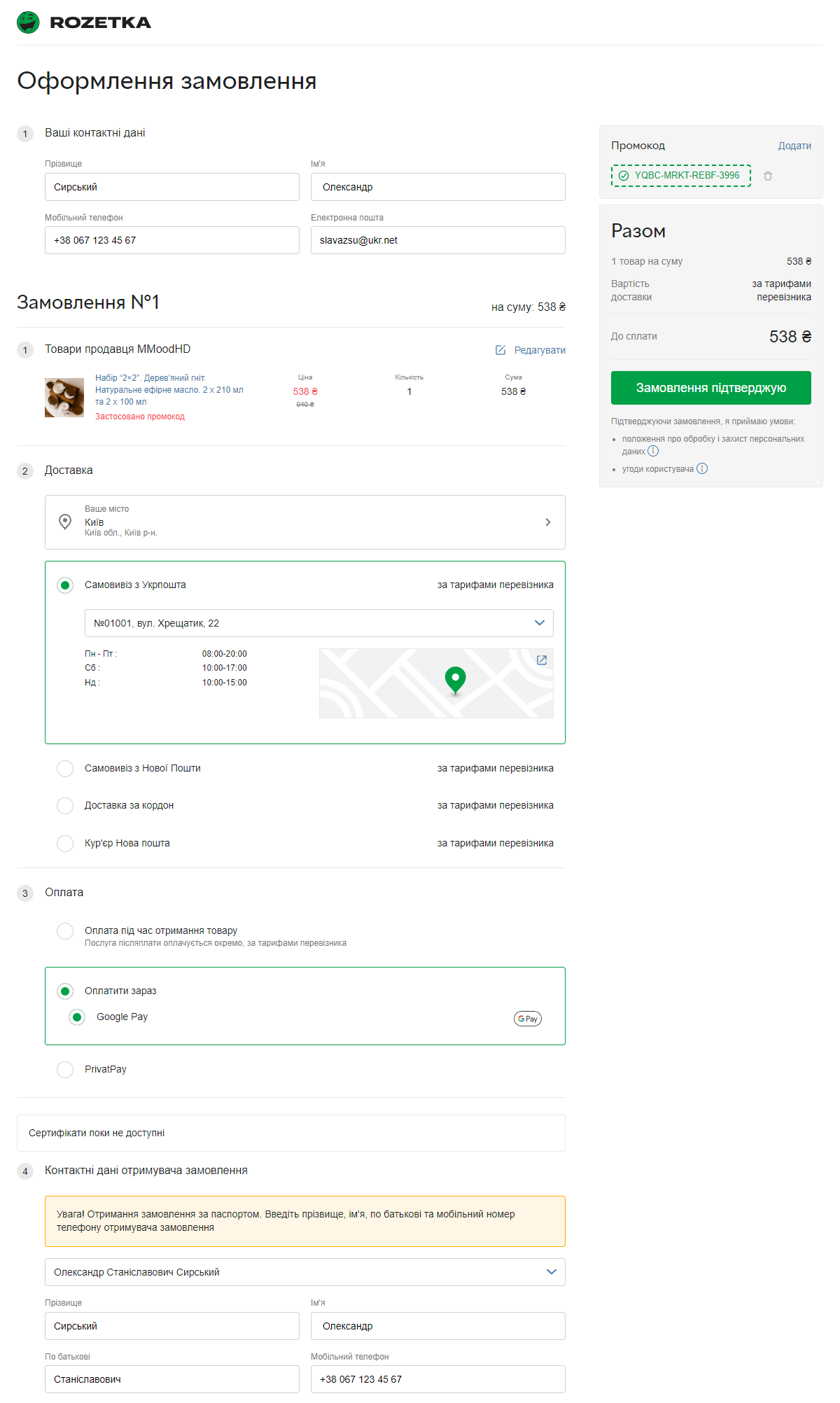The image size is (840, 1403).
Task: Click the postpaid fee note under cash payment
Action: coord(216,944)
